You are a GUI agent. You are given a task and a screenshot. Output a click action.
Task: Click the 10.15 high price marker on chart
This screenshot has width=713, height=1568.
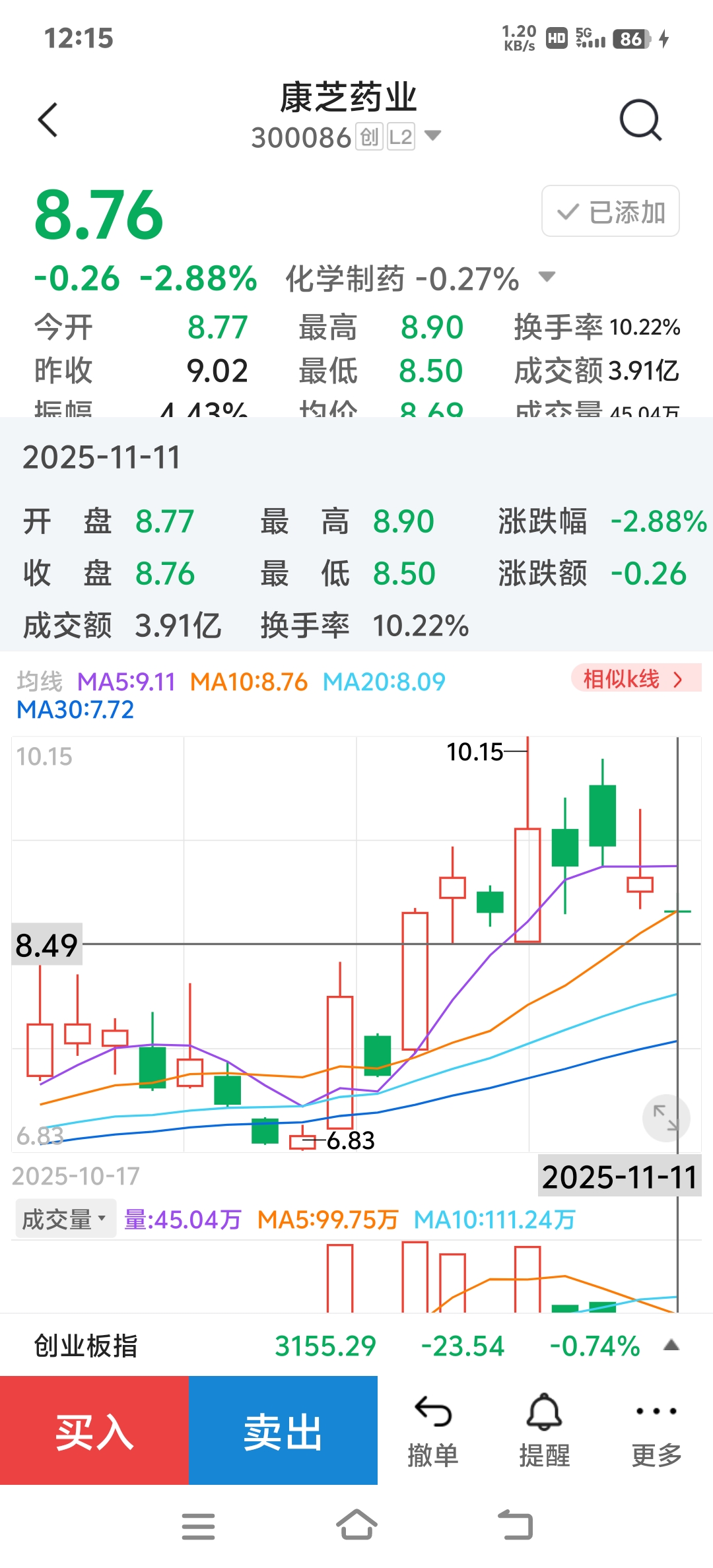click(475, 752)
